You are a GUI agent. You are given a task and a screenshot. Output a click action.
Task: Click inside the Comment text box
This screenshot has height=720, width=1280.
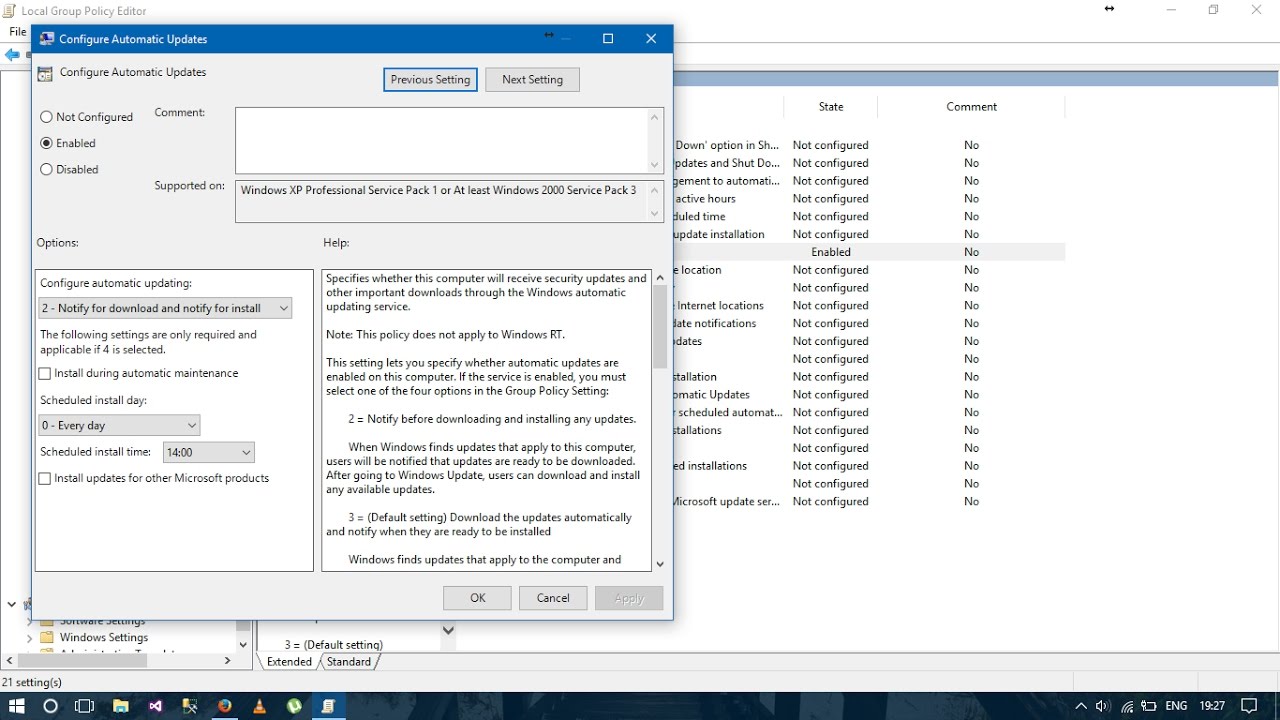(x=441, y=140)
